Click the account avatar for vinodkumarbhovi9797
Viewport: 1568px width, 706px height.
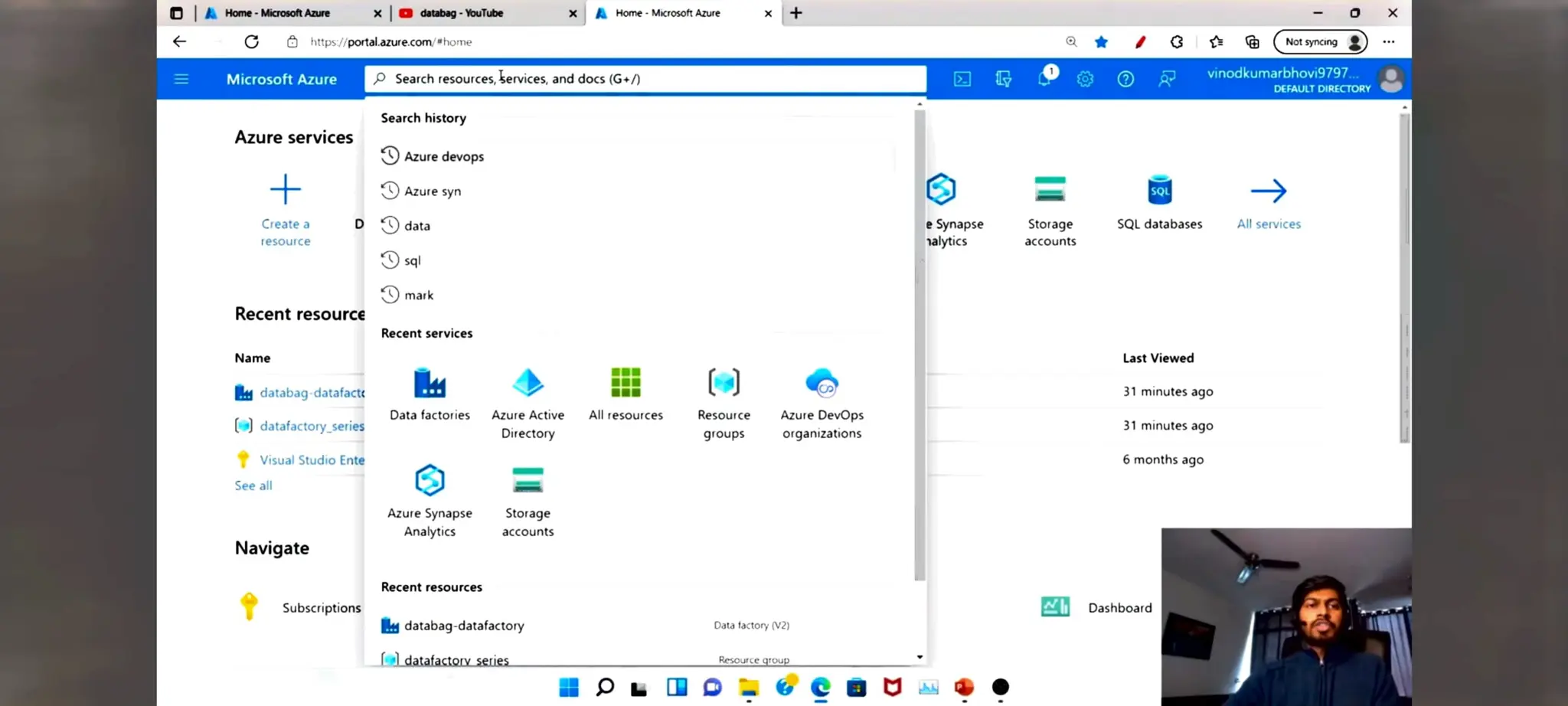tap(1391, 79)
